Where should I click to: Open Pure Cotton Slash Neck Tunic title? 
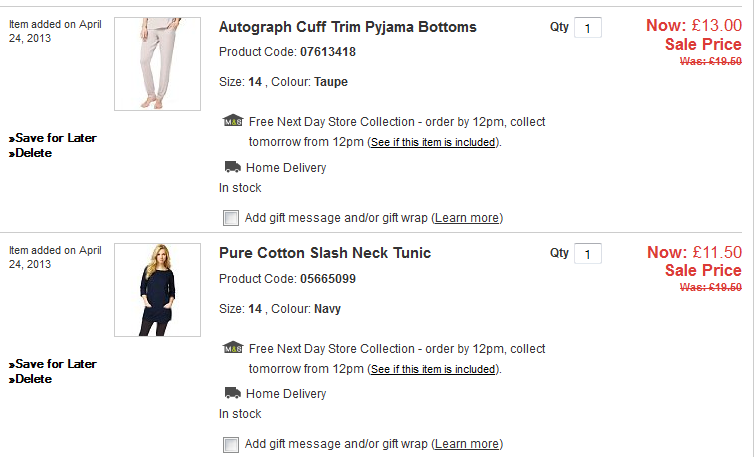pyautogui.click(x=325, y=253)
